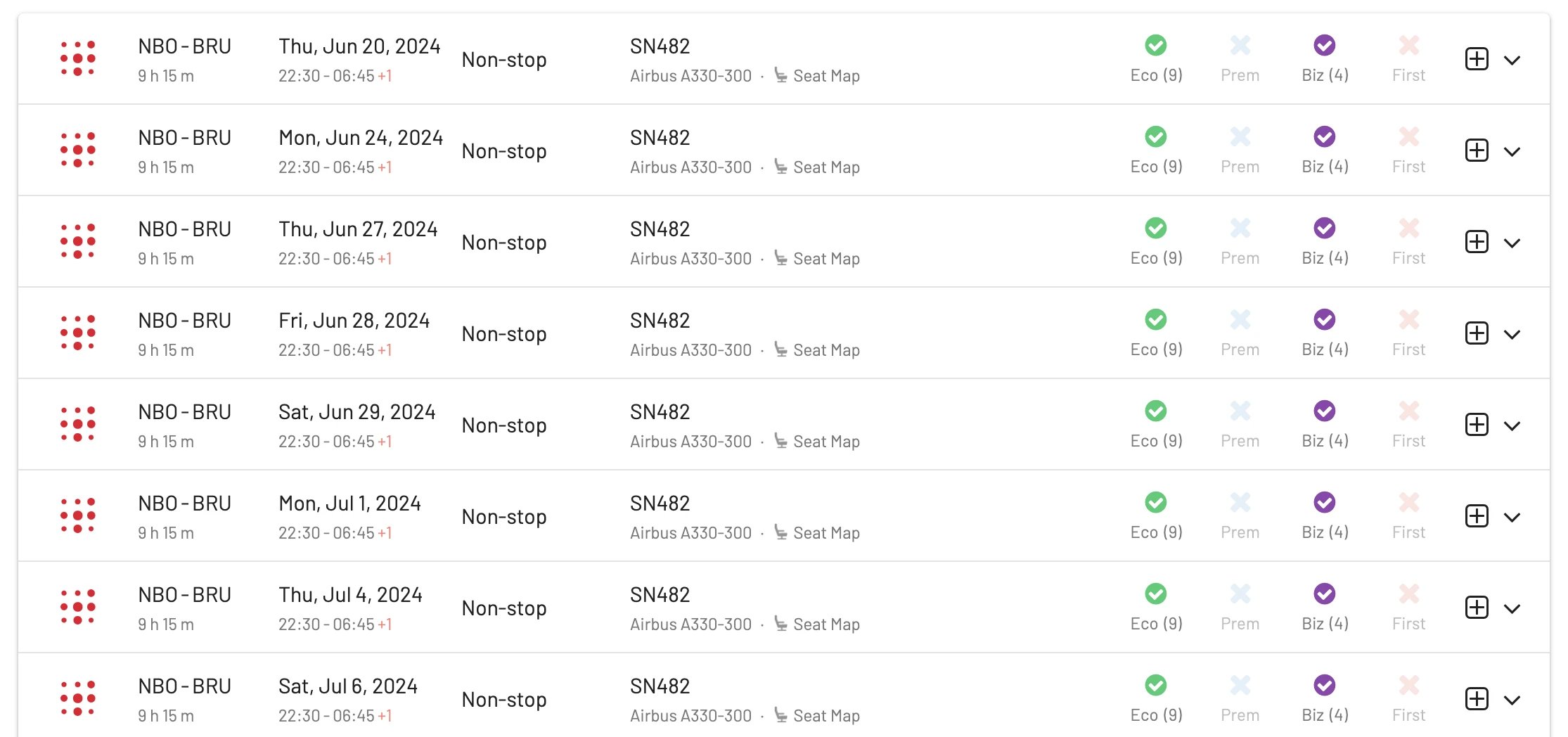Select Eco (9) checkmark on Jul 1 flight

pos(1155,502)
